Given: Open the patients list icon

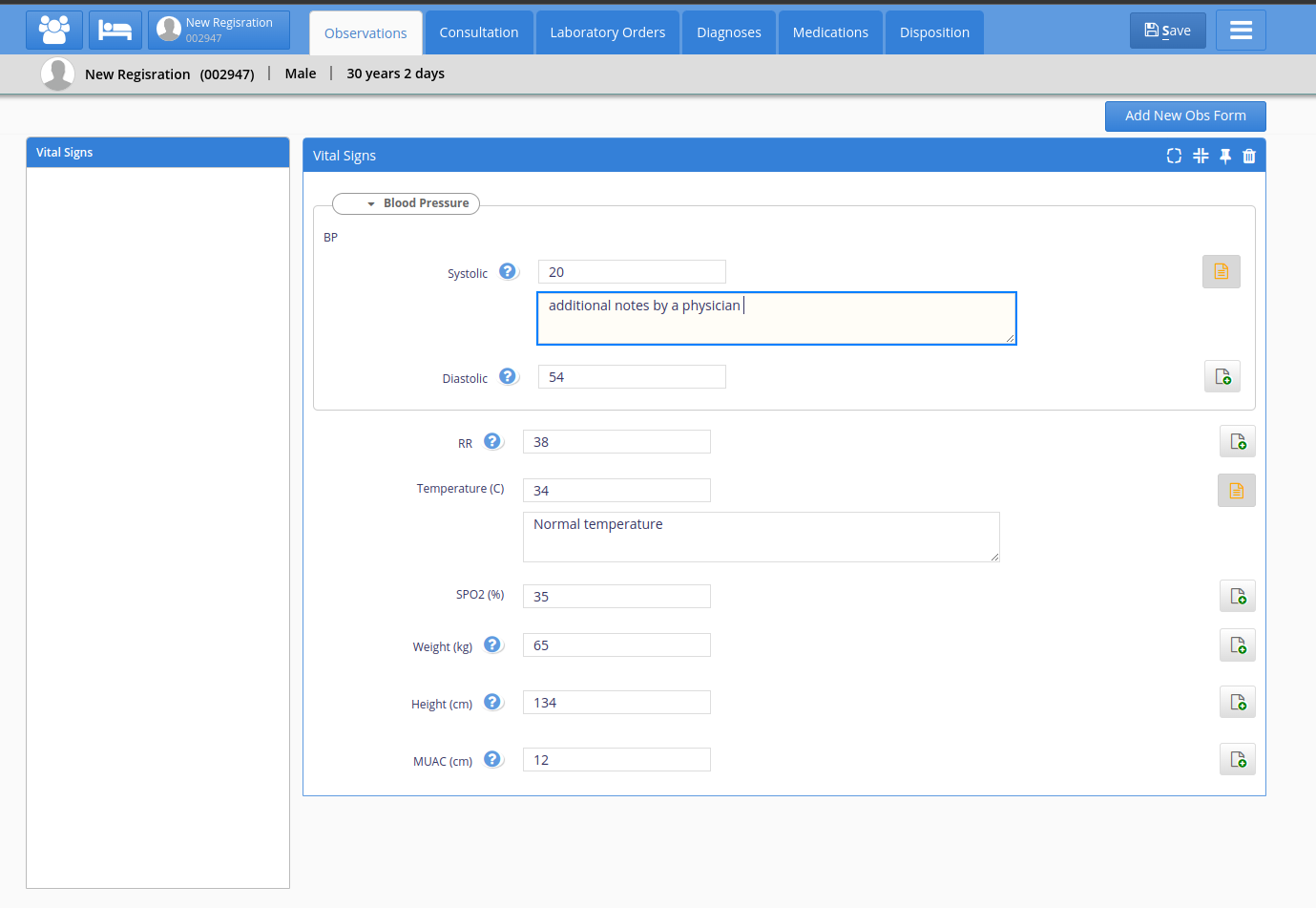Looking at the screenshot, I should coord(54,31).
